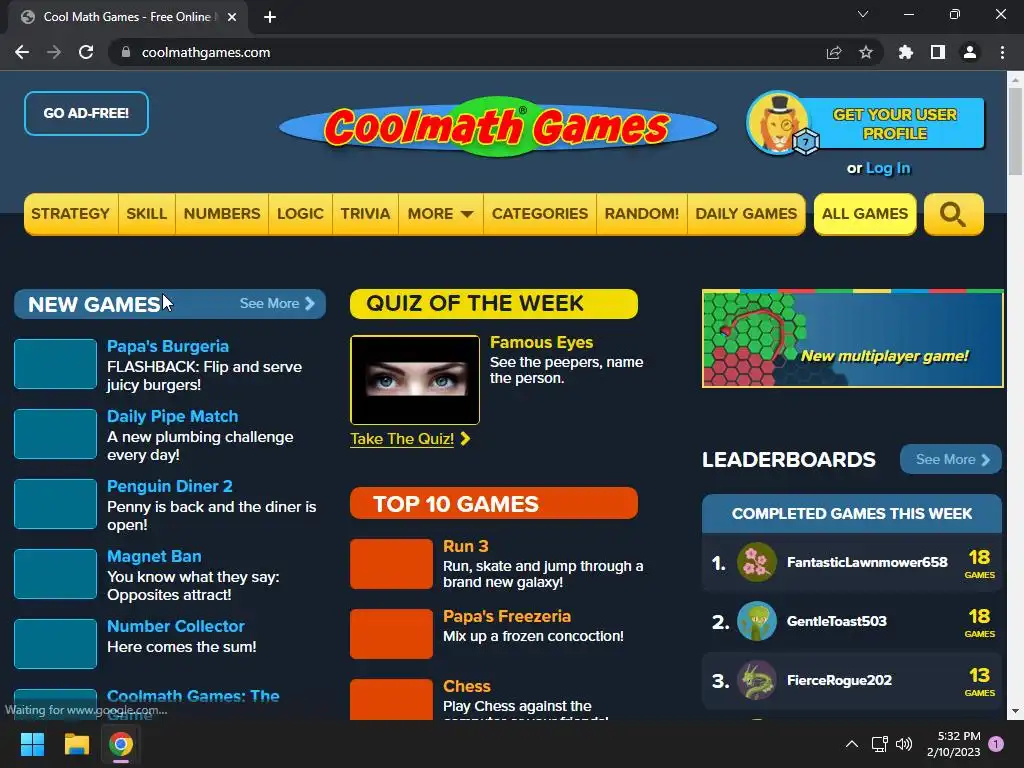
Task: Open the Famous Eyes quiz thumbnail
Action: (x=415, y=380)
